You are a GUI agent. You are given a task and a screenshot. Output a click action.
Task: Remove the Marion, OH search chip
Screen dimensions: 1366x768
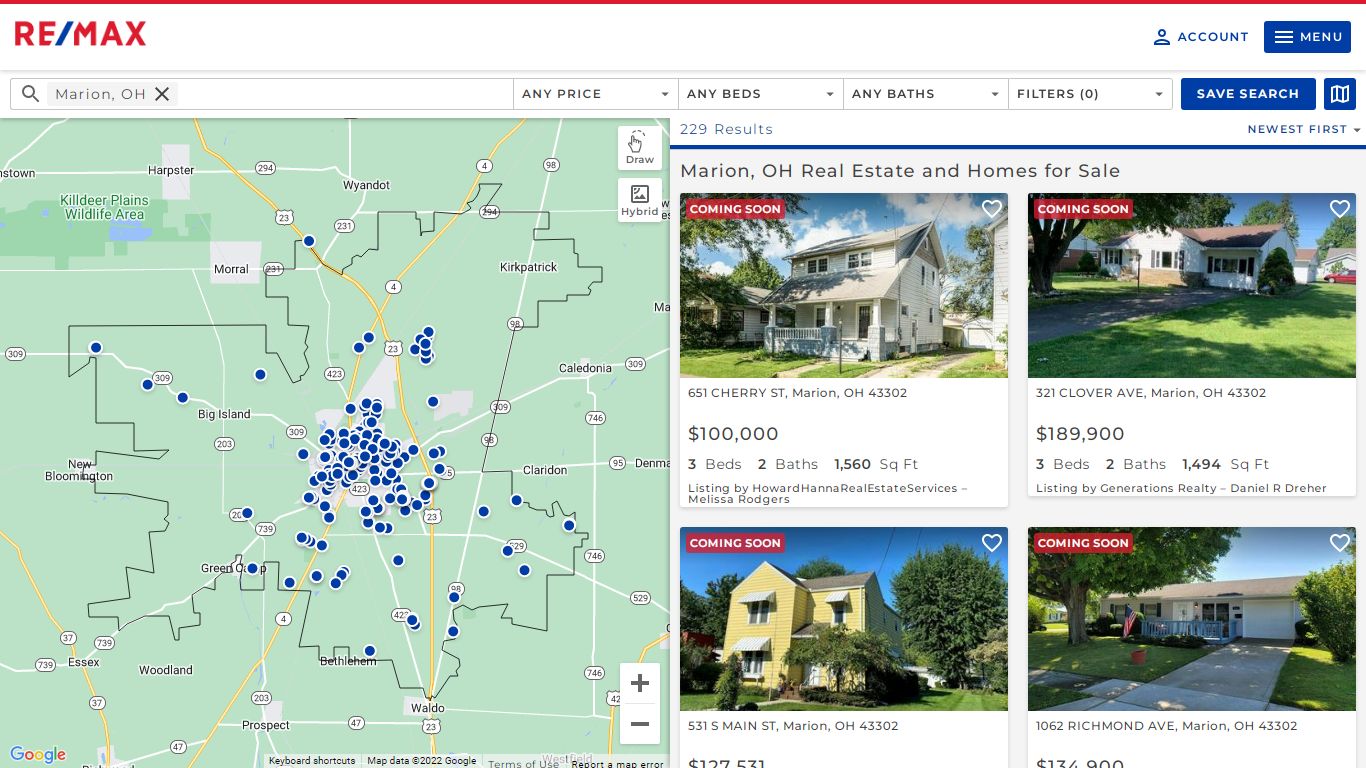[162, 94]
